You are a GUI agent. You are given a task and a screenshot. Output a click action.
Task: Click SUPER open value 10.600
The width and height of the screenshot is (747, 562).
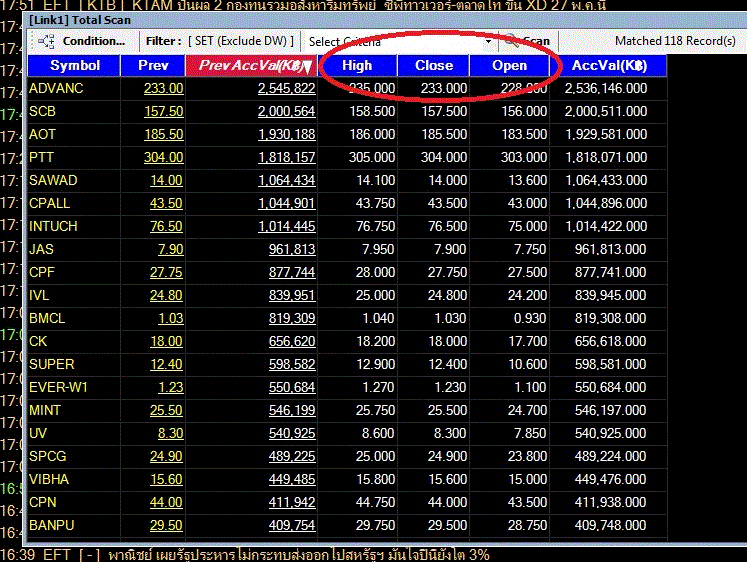click(527, 364)
